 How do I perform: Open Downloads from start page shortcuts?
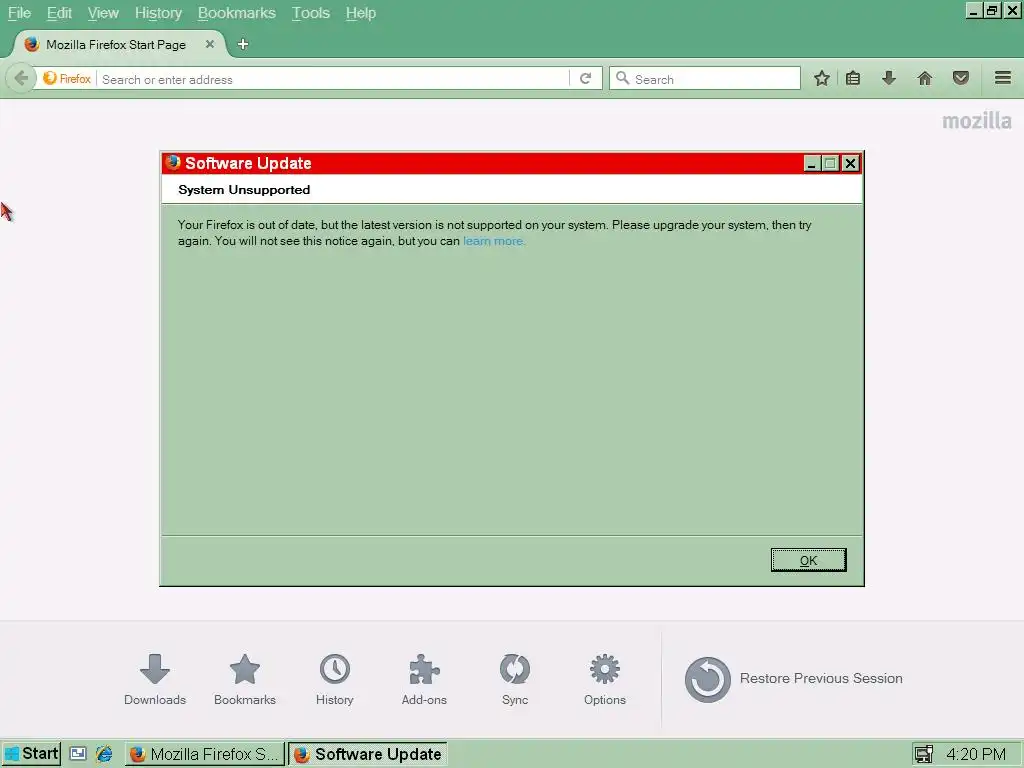[x=155, y=679]
